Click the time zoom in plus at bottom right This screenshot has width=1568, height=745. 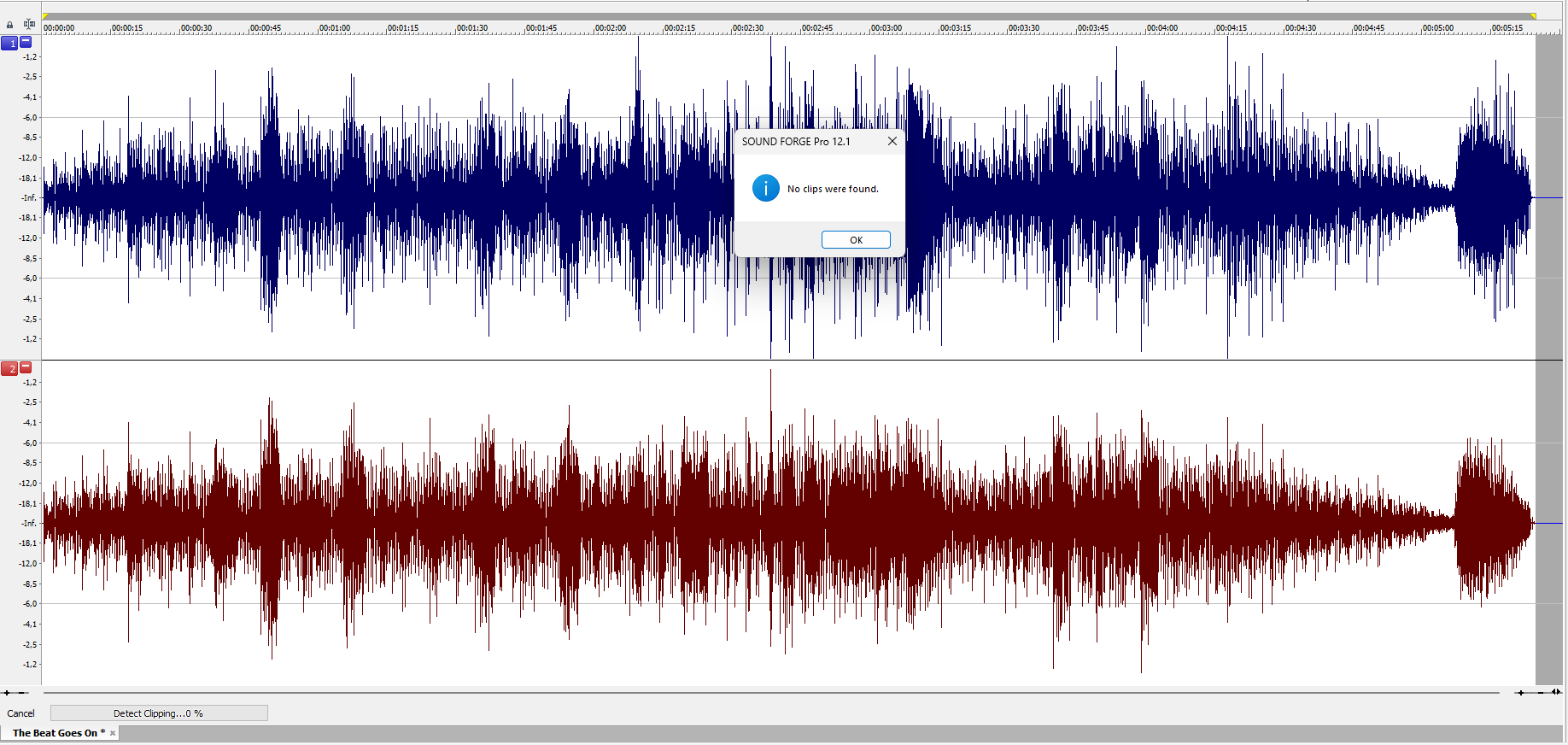coord(1520,693)
